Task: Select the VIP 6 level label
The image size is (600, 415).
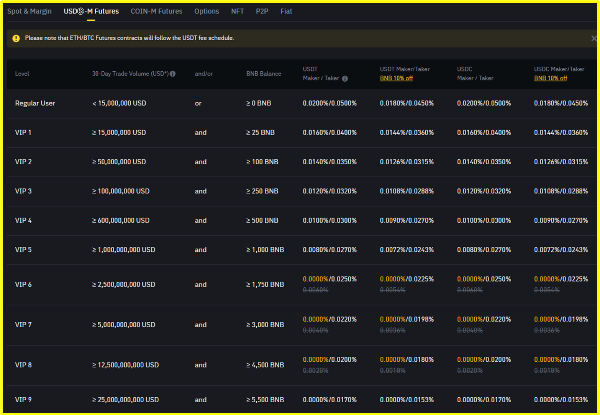Action: tap(23, 285)
